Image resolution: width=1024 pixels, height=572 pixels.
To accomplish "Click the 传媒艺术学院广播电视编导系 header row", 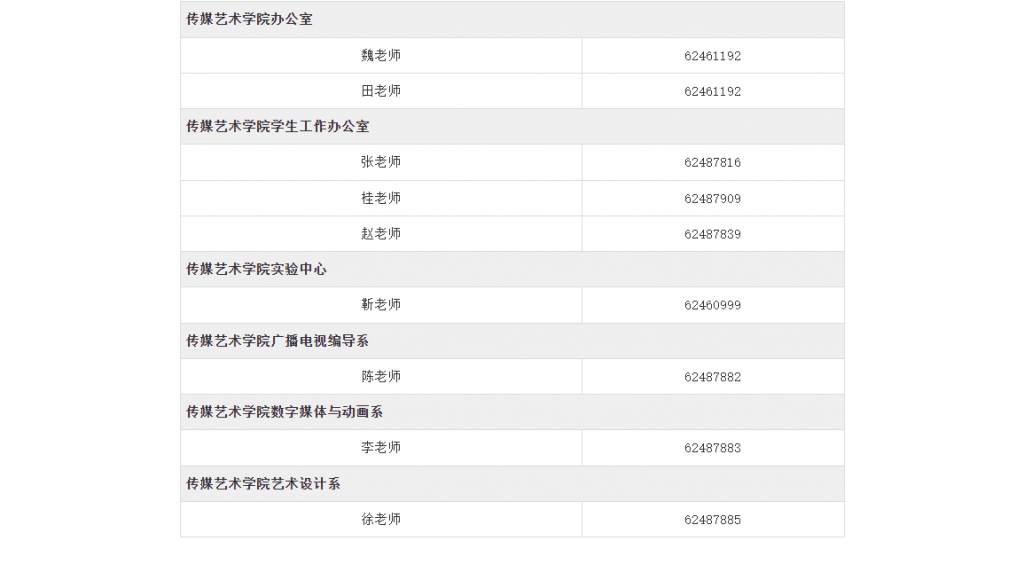I will 277,341.
